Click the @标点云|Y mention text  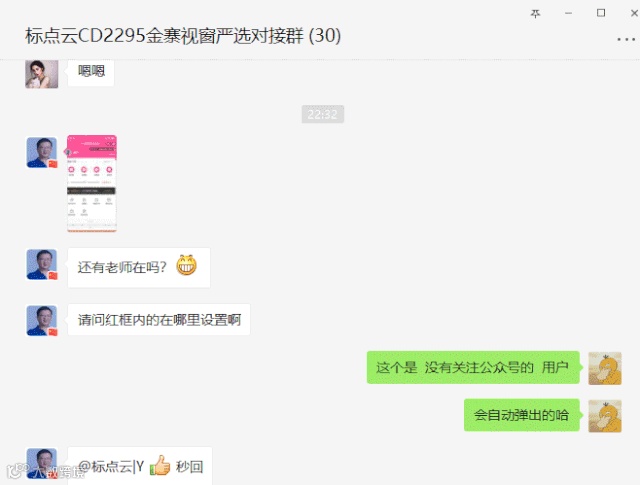pyautogui.click(x=111, y=466)
